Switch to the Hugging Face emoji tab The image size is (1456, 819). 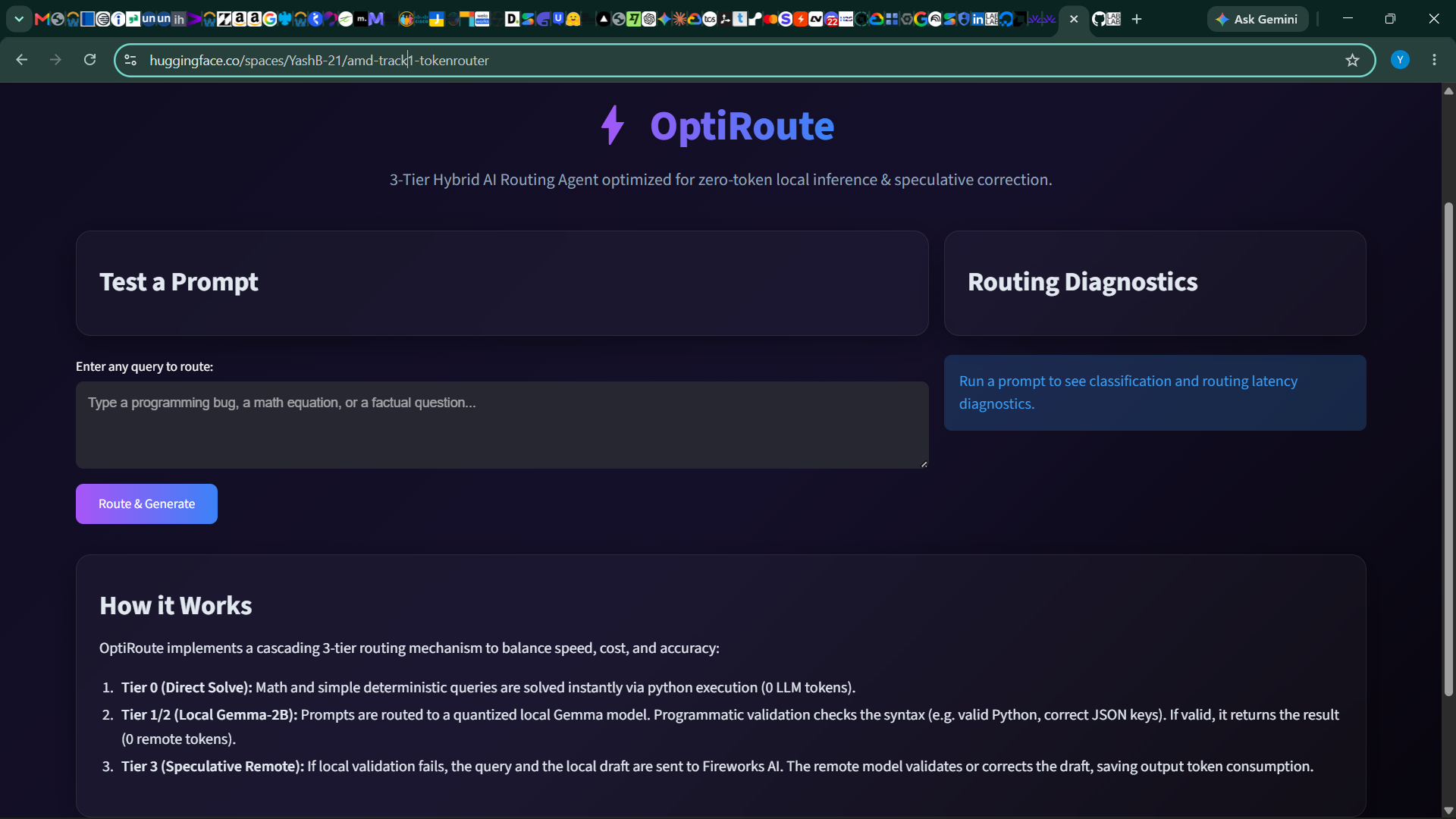pyautogui.click(x=573, y=19)
